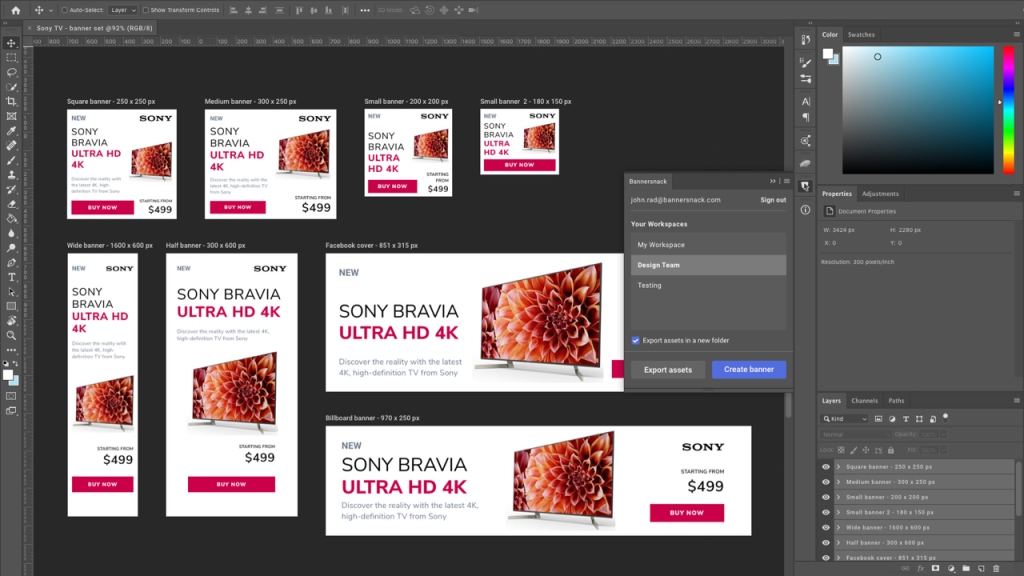Select the Move tool in the toolbar
The height and width of the screenshot is (576, 1024).
tap(11, 43)
